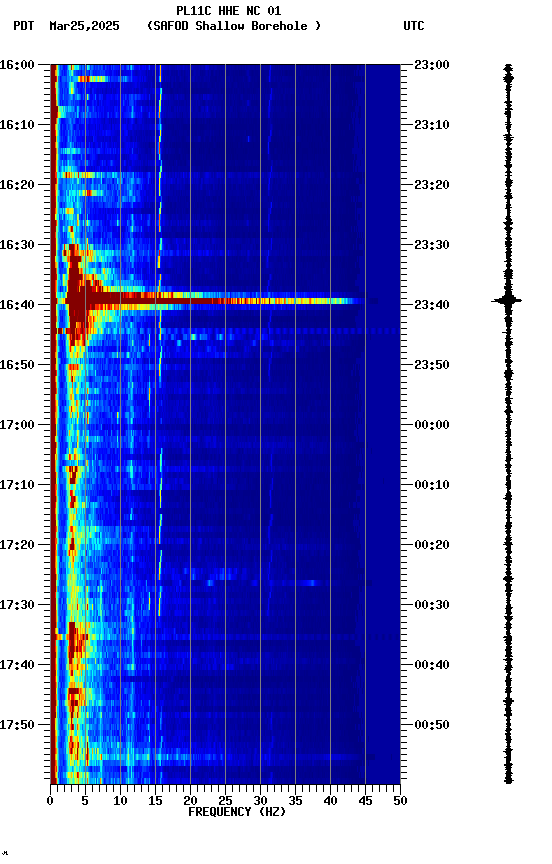This screenshot has width=552, height=864.
Task: Click the 17:00 PDT time label
Action: [17, 425]
